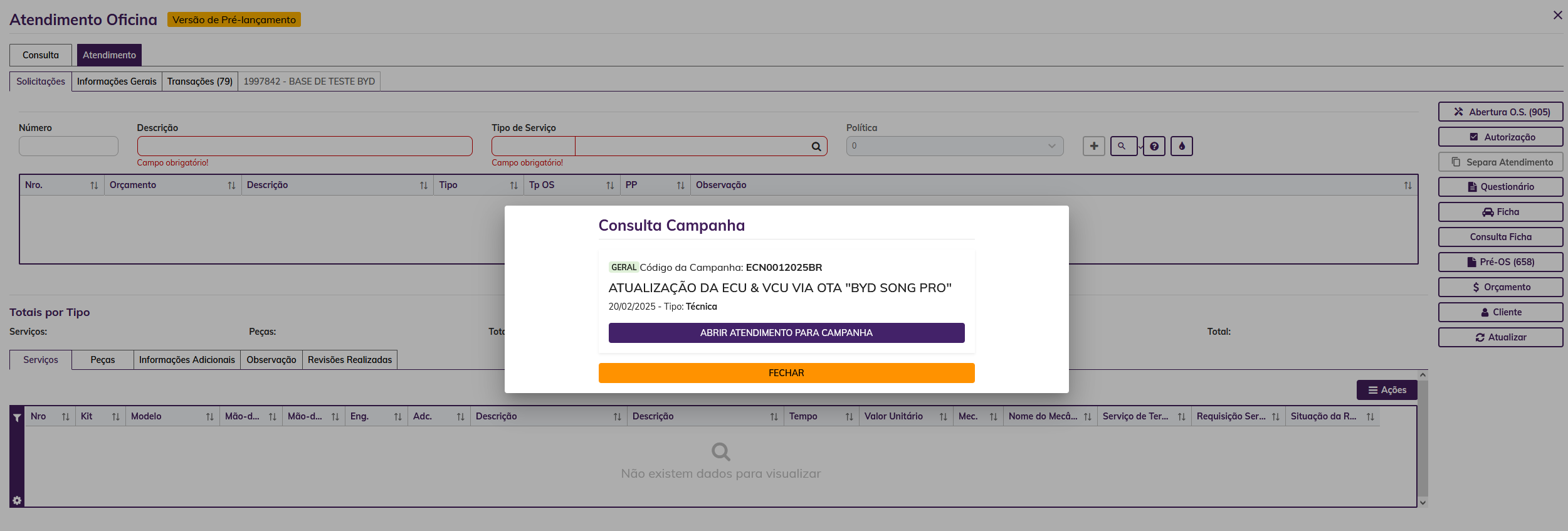Open the grid settings gear icon
1568x531 pixels.
click(x=17, y=500)
